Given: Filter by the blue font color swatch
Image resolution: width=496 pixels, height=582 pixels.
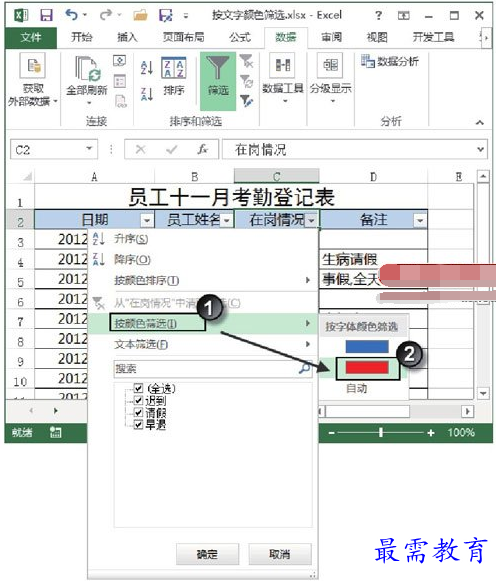Looking at the screenshot, I should point(367,346).
